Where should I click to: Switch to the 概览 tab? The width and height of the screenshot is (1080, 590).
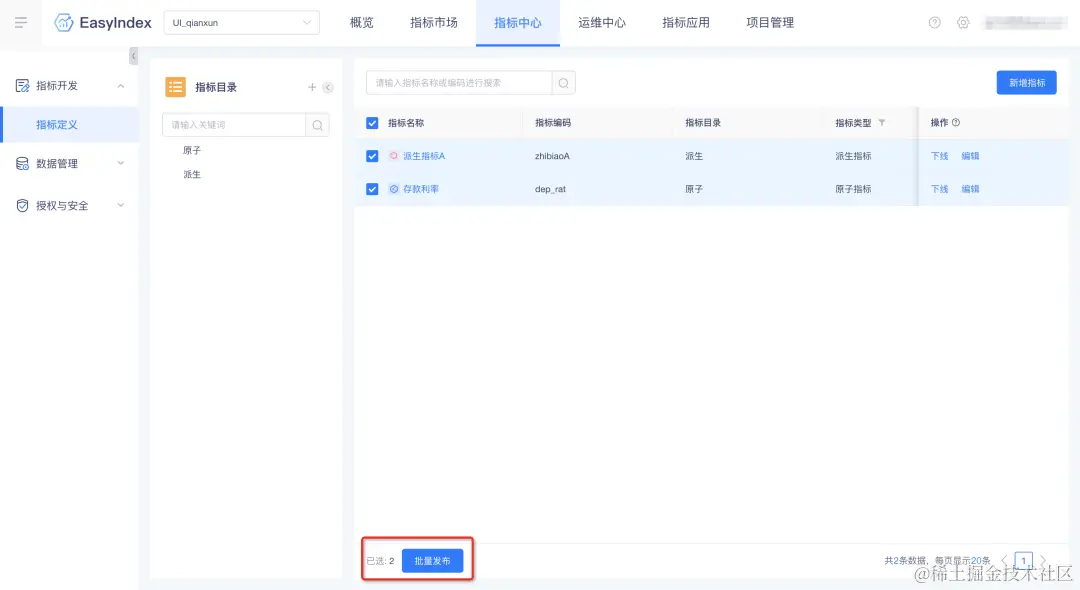[x=362, y=23]
